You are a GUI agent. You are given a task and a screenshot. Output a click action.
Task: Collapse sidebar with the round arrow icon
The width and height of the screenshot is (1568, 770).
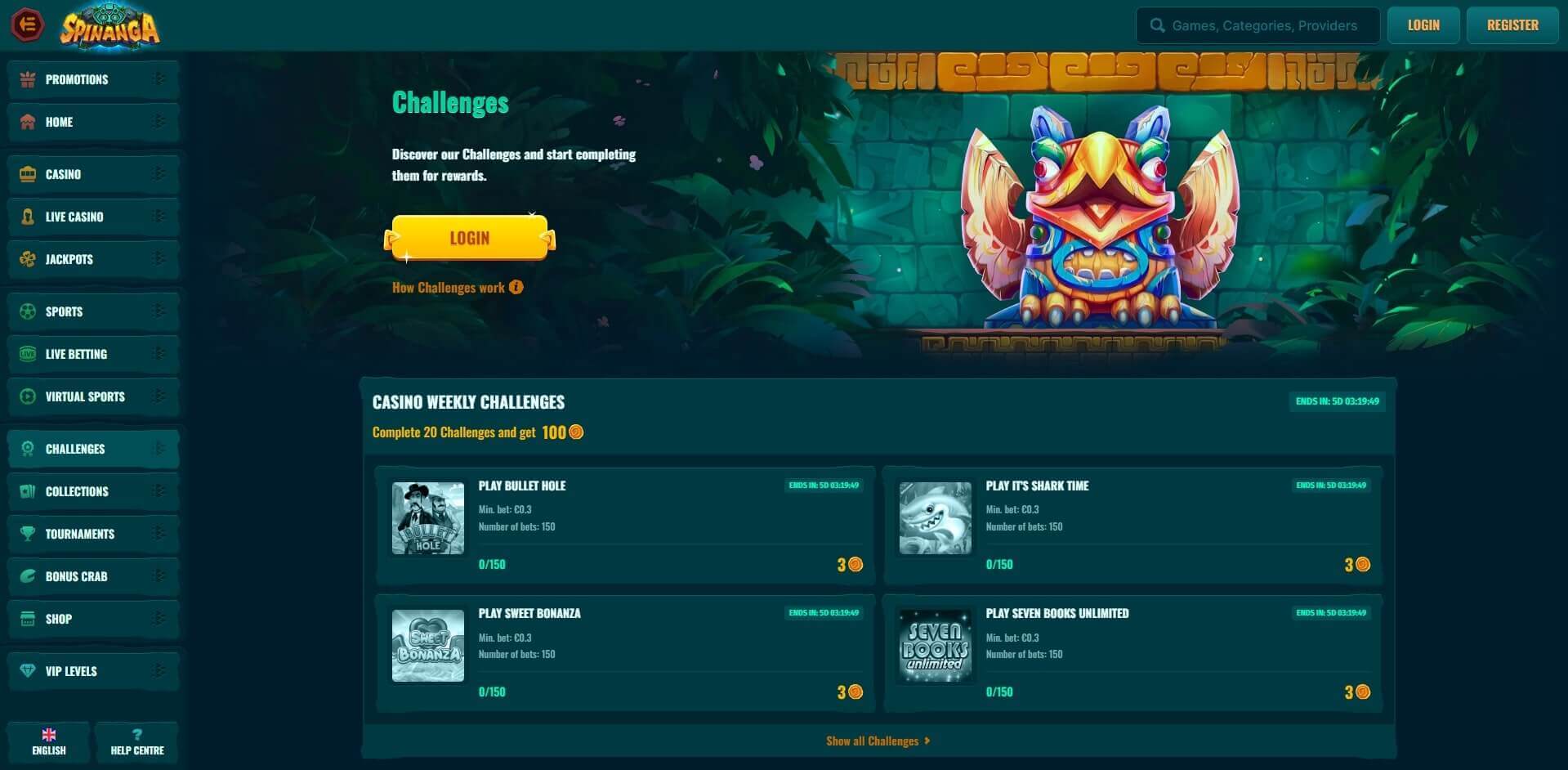coord(27,25)
